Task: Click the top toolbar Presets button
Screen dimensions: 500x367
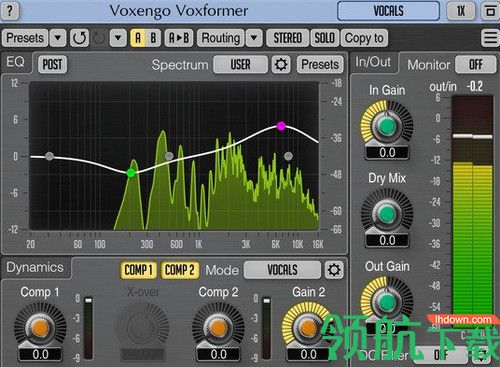Action: (x=25, y=38)
